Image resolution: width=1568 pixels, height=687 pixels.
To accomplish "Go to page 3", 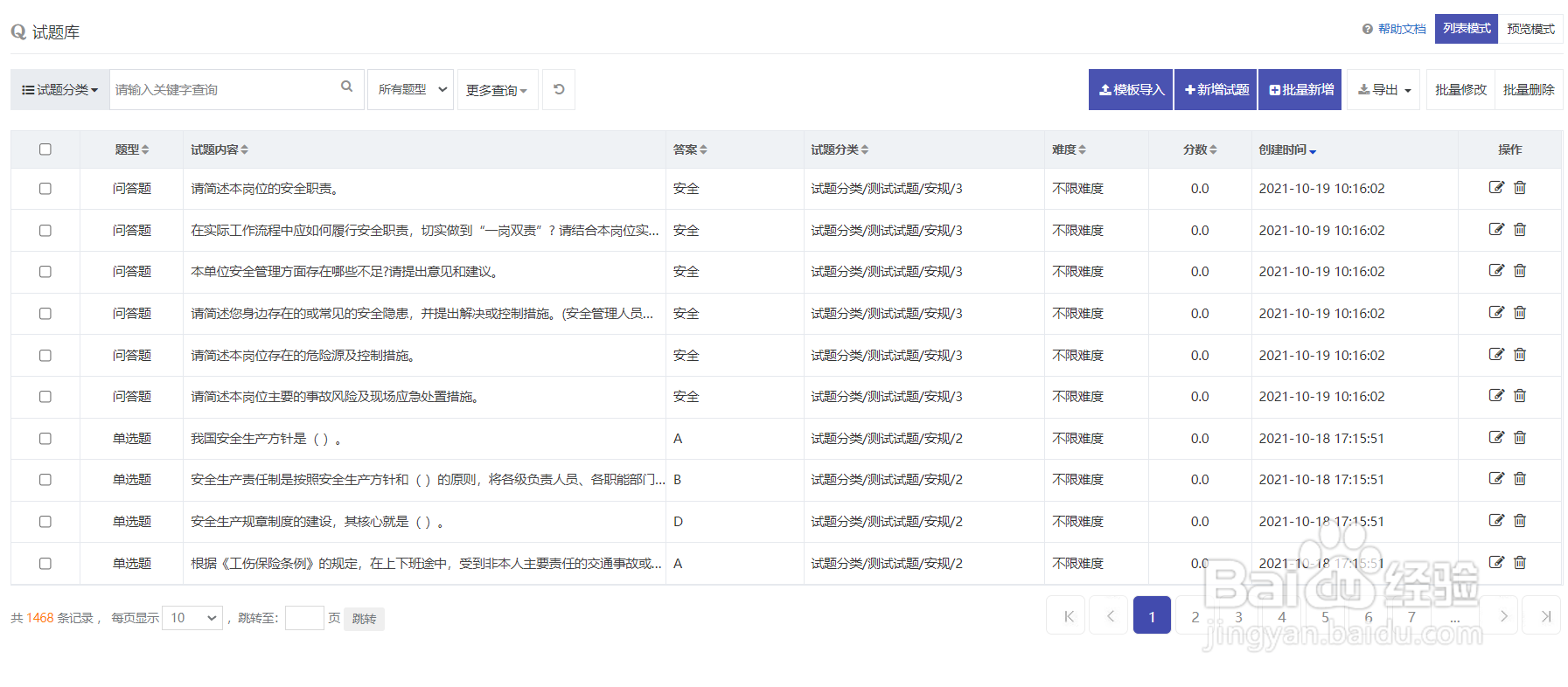I will click(x=1238, y=615).
